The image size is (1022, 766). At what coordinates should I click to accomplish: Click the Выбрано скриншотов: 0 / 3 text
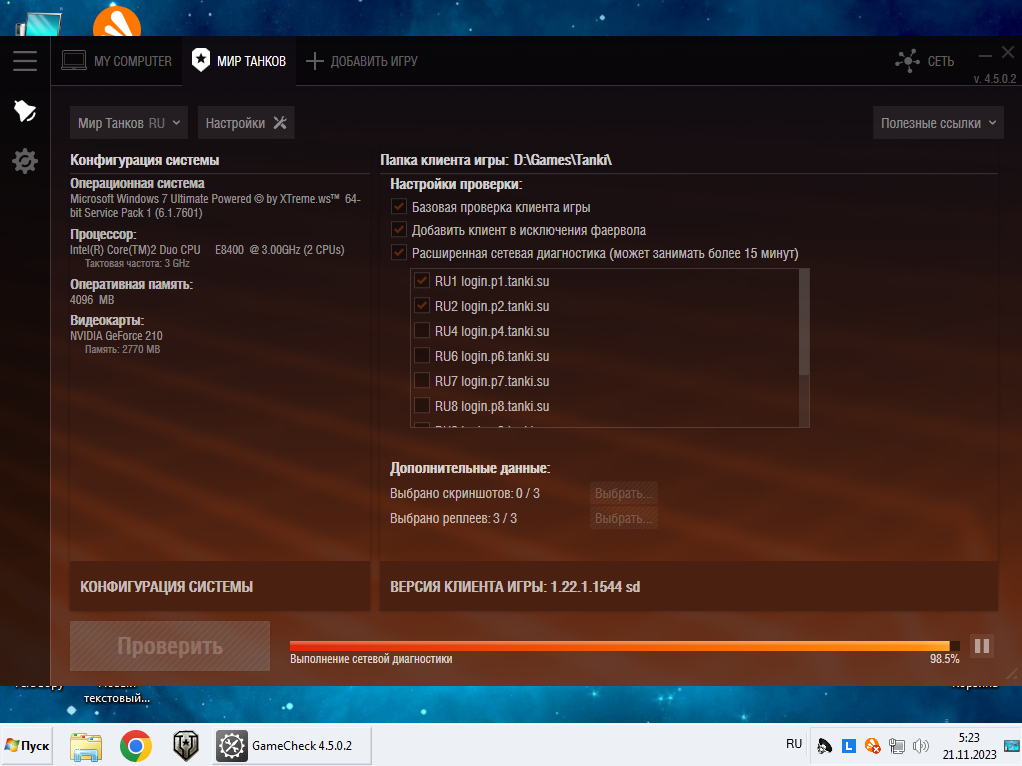(465, 493)
